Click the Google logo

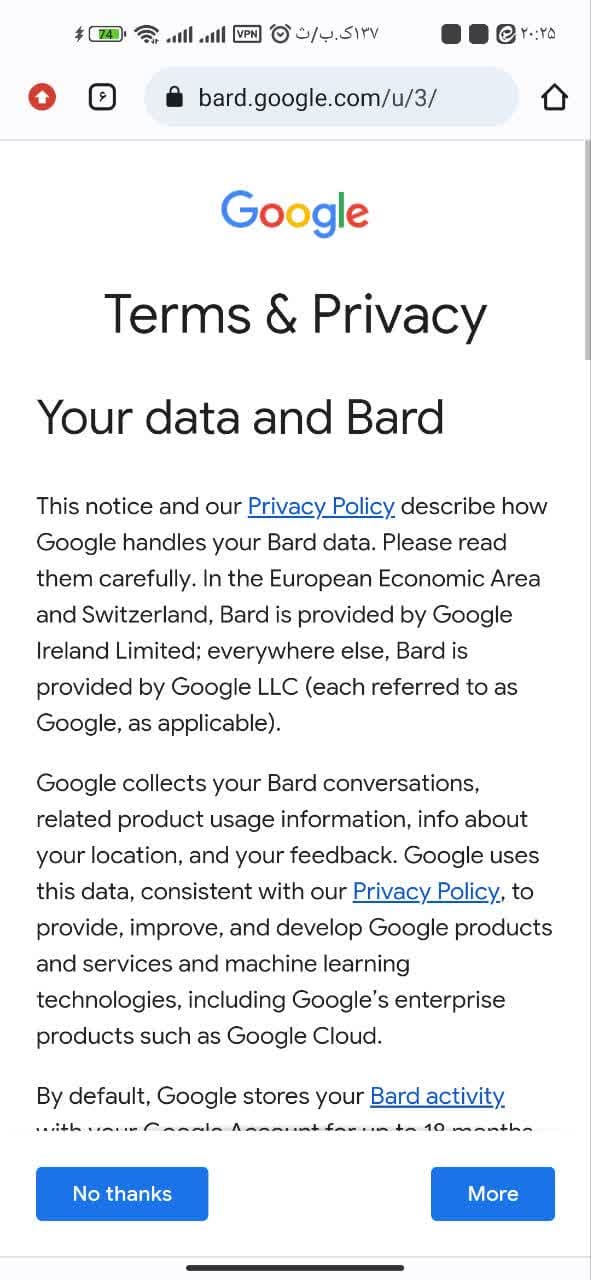pos(295,212)
